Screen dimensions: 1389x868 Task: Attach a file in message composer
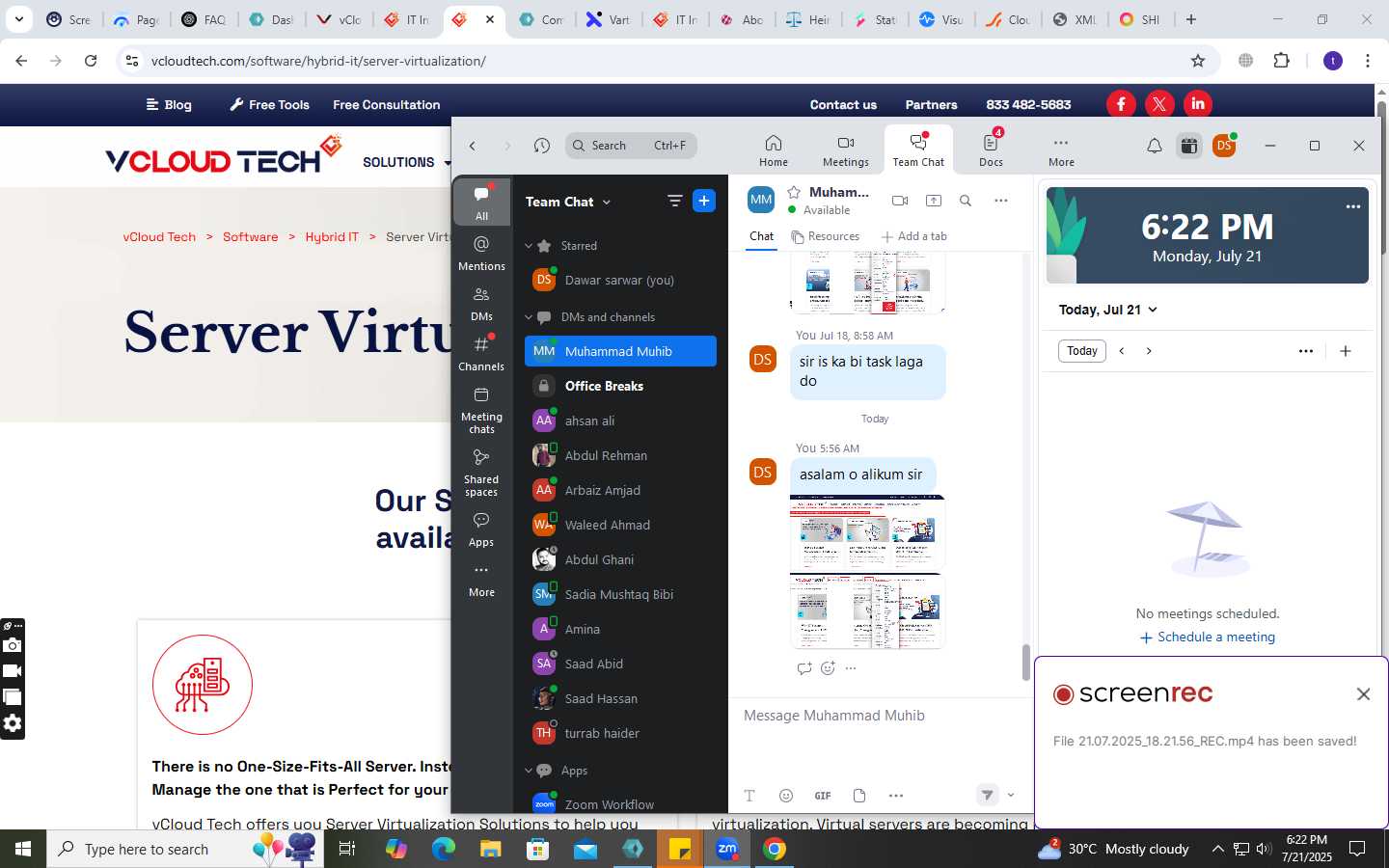859,796
